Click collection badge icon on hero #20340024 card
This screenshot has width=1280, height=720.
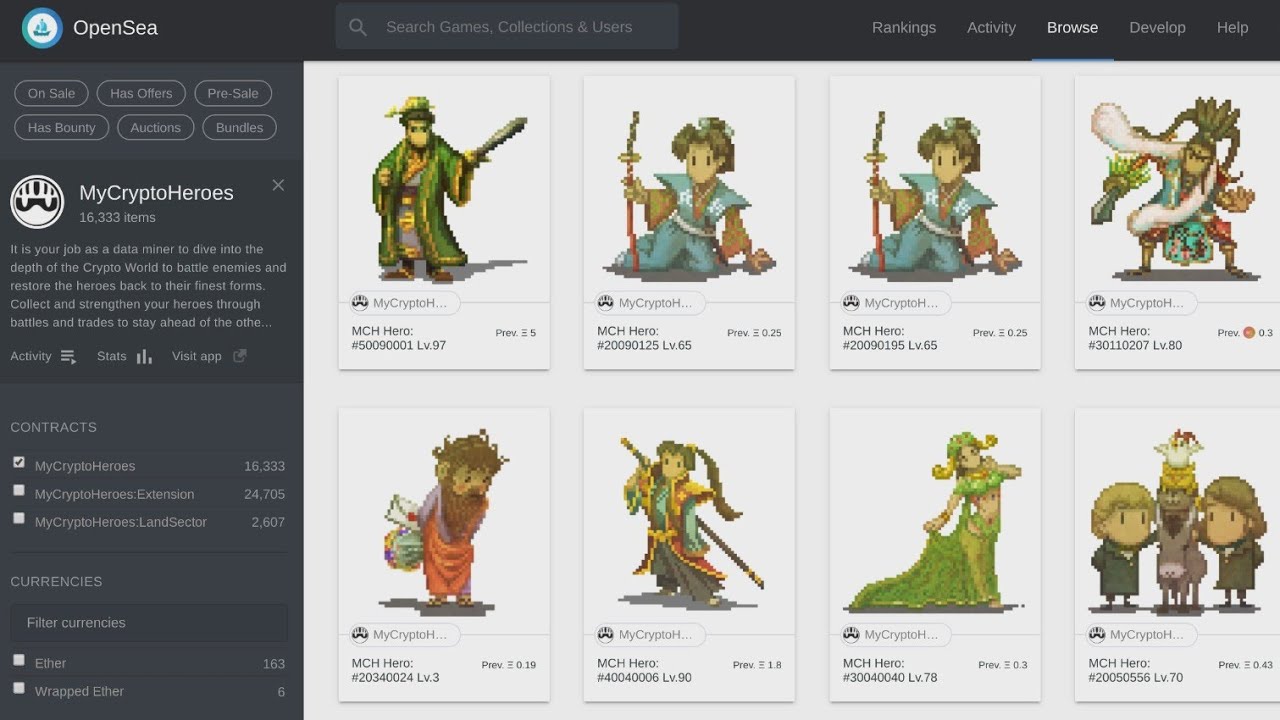click(x=360, y=635)
